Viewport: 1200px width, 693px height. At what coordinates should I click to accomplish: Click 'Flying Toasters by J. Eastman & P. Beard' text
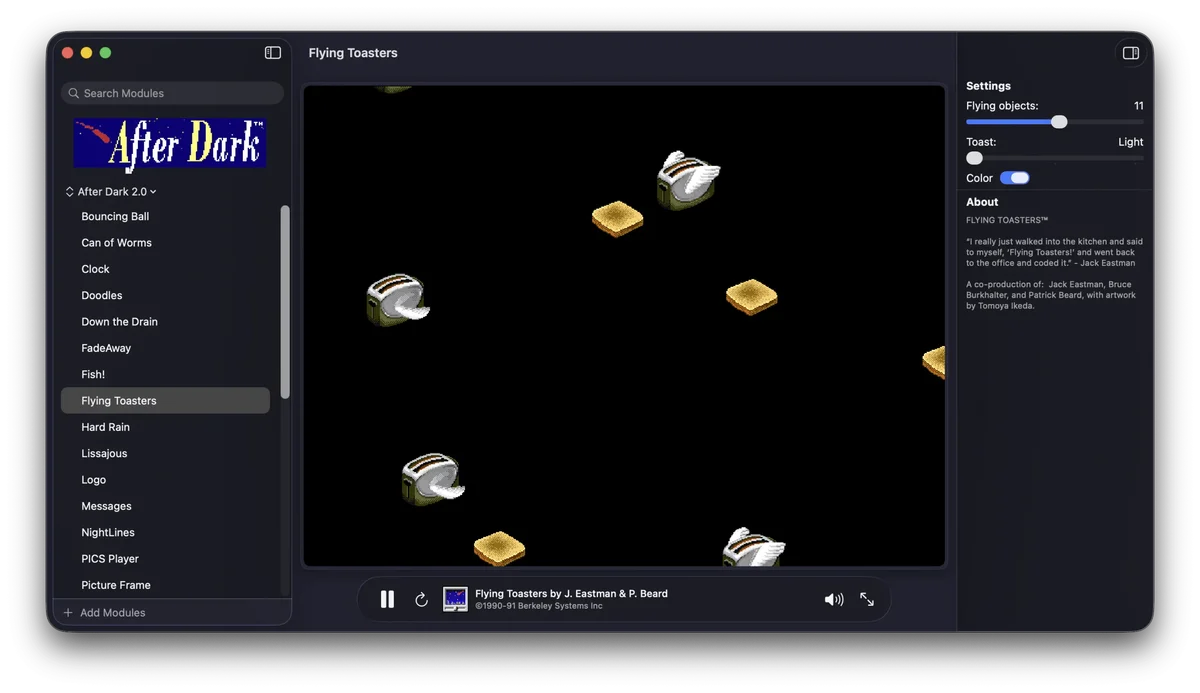(x=571, y=593)
